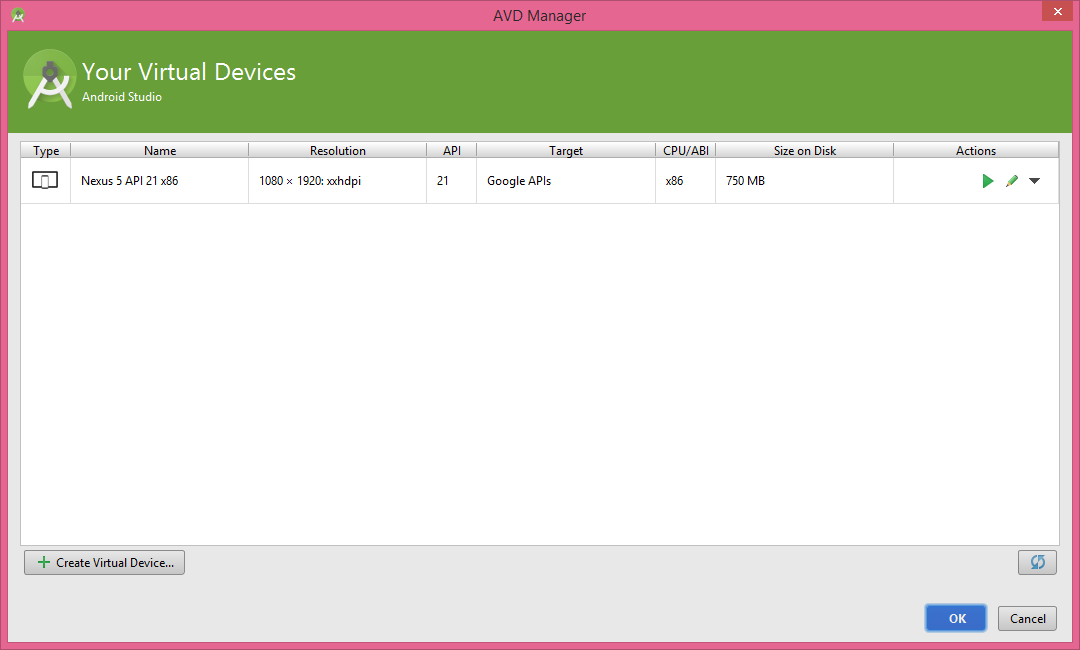Click the Actions column header
The image size is (1080, 650).
tap(976, 150)
